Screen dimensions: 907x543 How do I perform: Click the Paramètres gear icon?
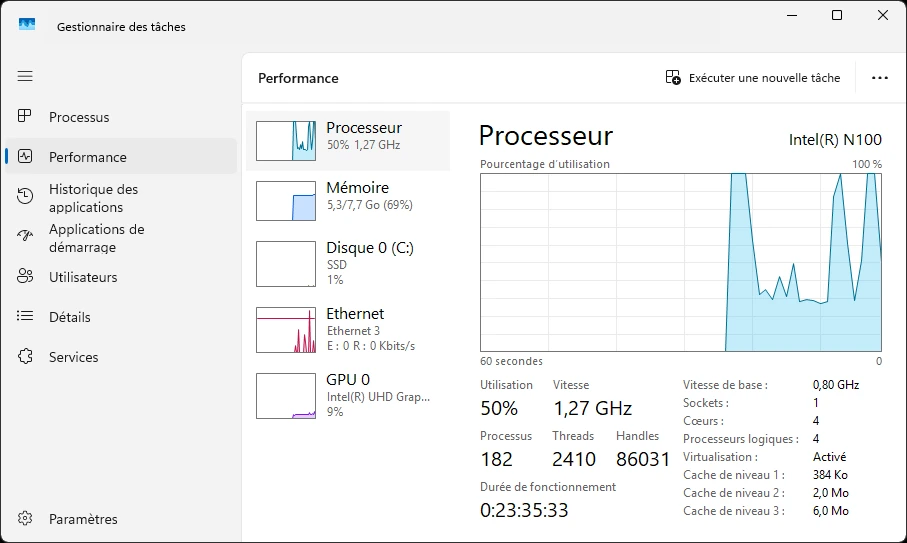tap(25, 518)
